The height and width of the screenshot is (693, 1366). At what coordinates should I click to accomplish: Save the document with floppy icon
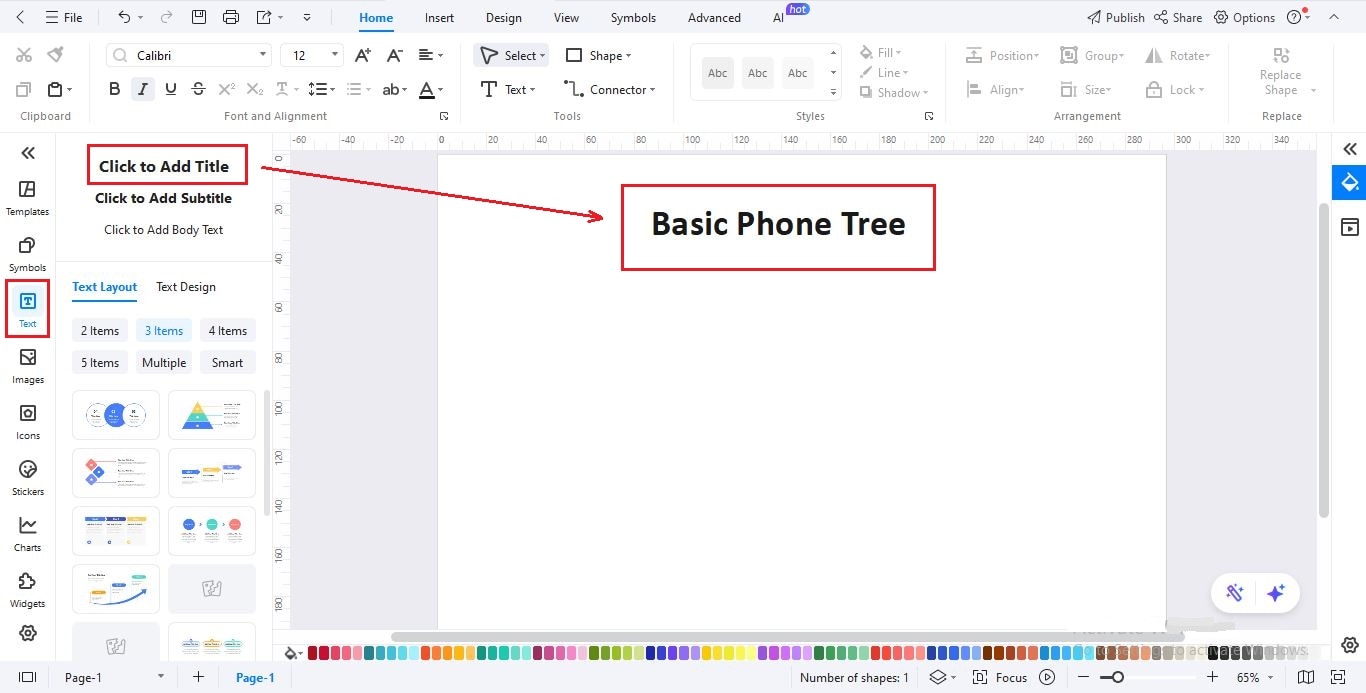click(198, 17)
